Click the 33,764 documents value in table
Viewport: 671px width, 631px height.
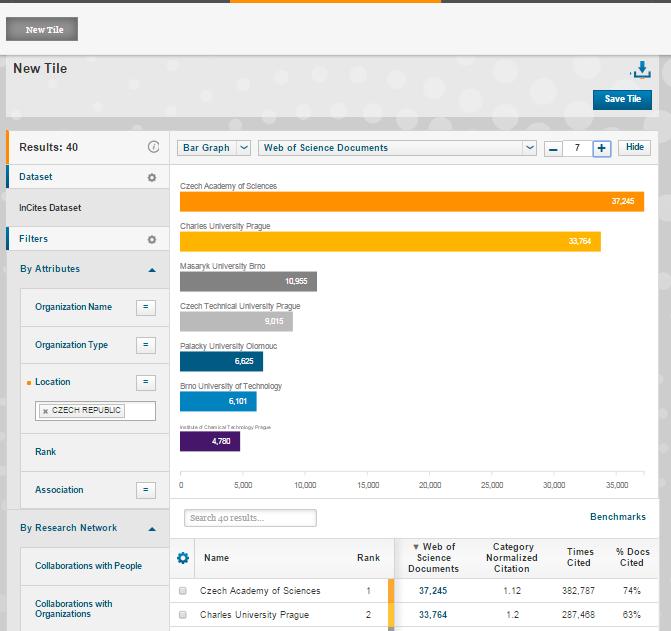coord(433,615)
